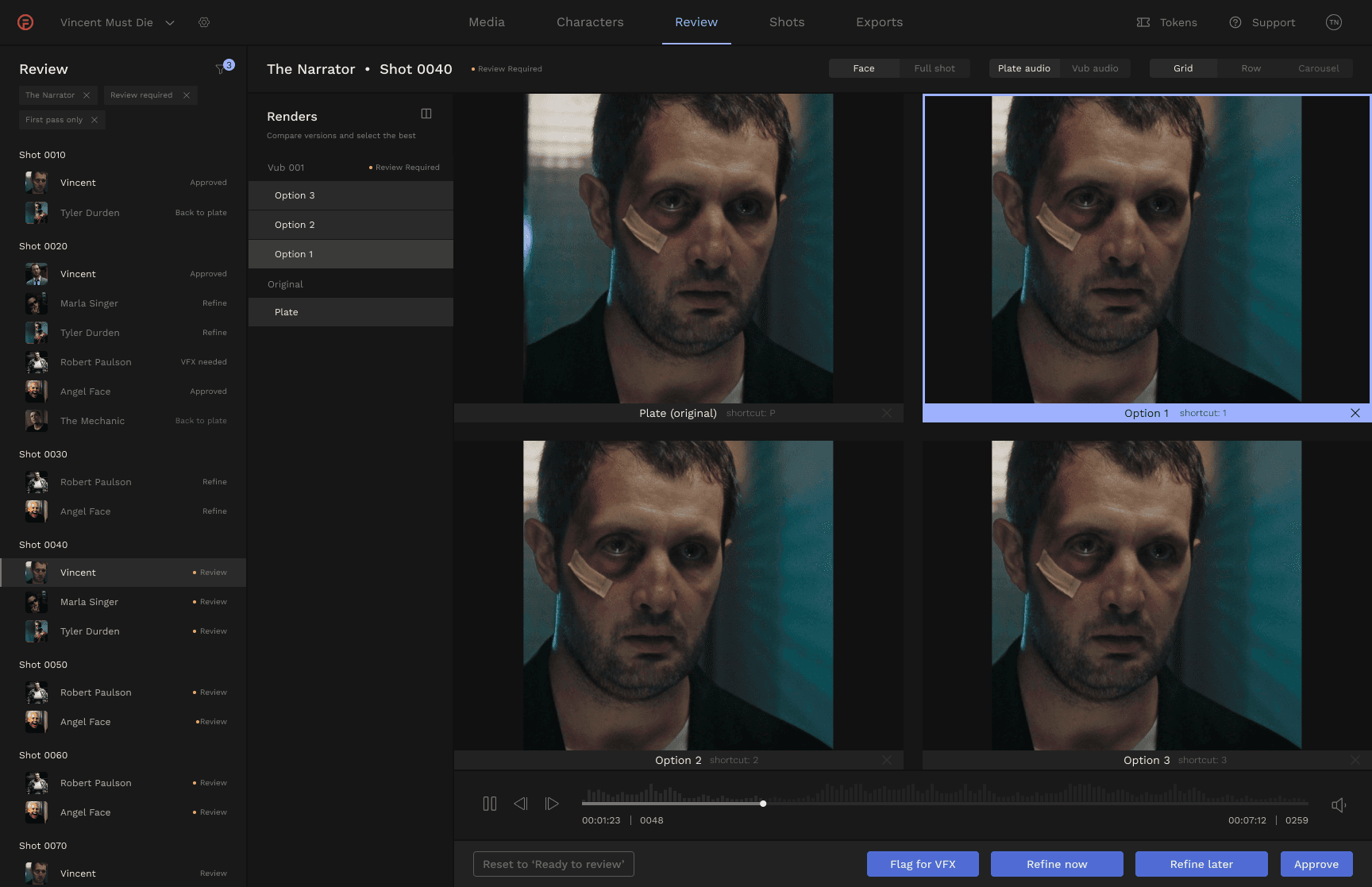This screenshot has height=887, width=1372.
Task: Pause the playback
Action: click(490, 804)
